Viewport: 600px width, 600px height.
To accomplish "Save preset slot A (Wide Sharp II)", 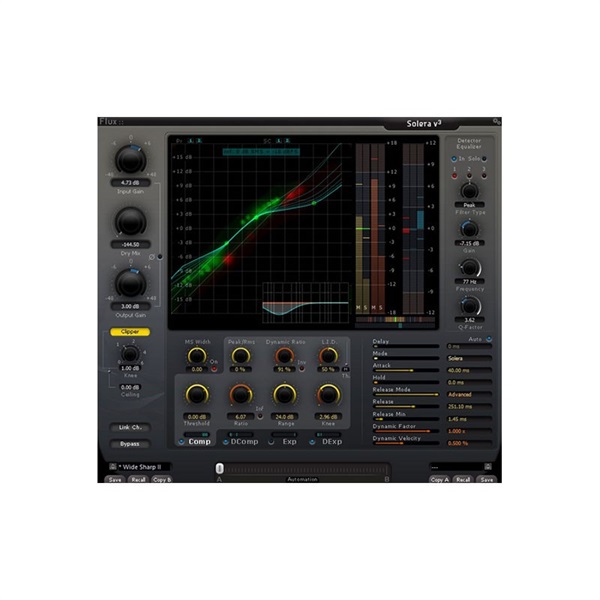I will (x=115, y=479).
